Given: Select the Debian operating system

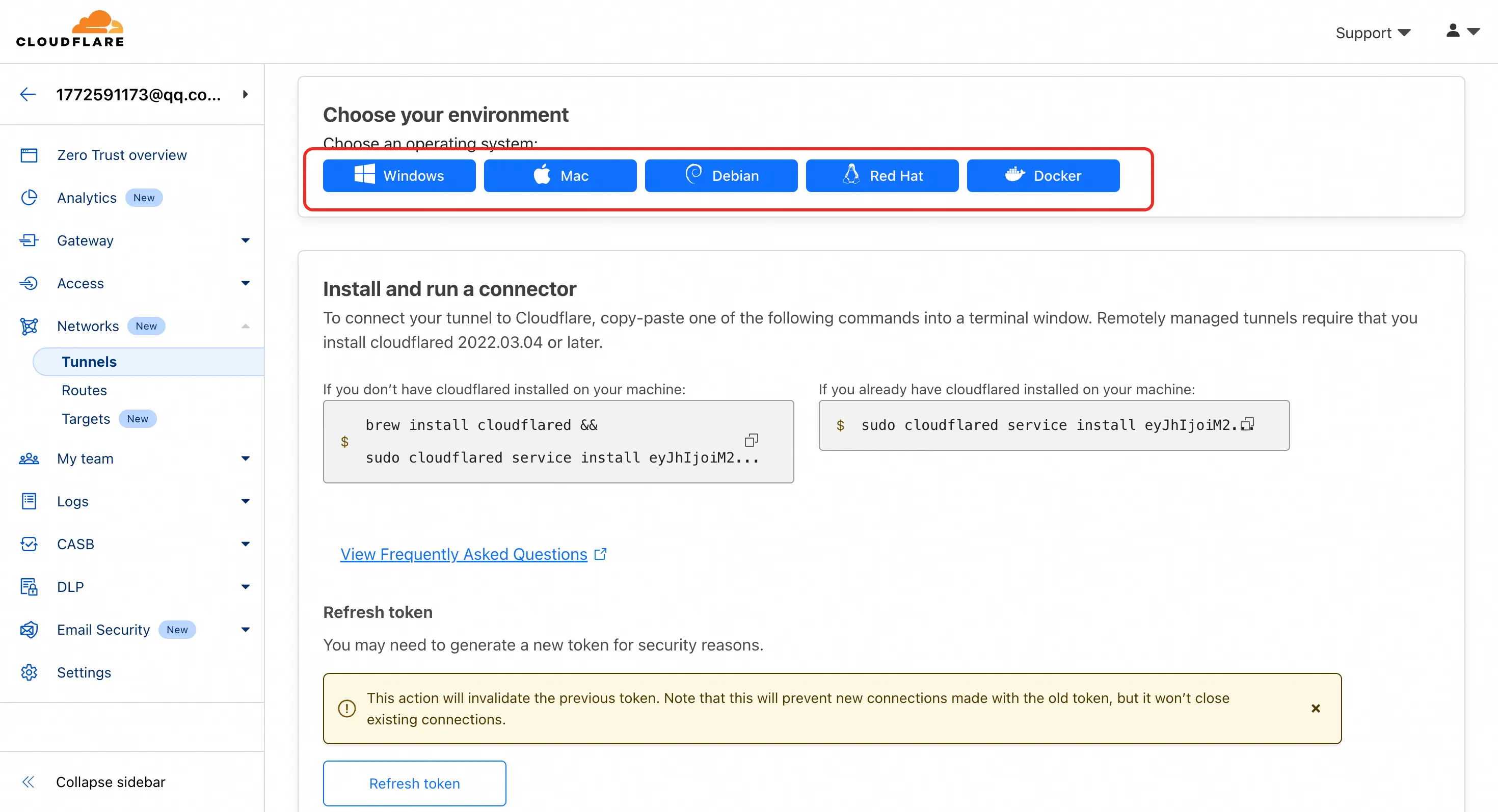Looking at the screenshot, I should [721, 176].
